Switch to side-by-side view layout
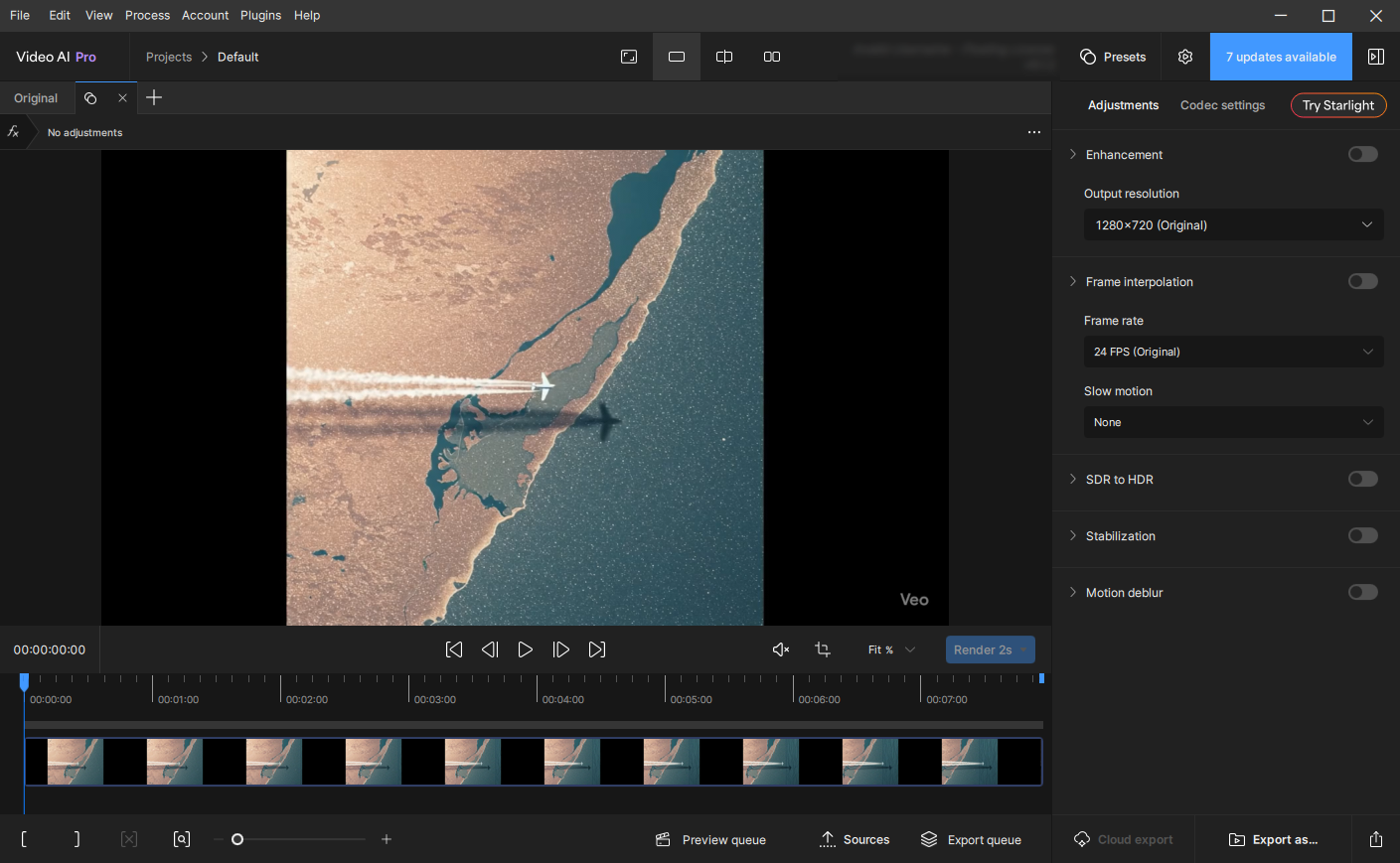The image size is (1400, 863). (x=772, y=57)
